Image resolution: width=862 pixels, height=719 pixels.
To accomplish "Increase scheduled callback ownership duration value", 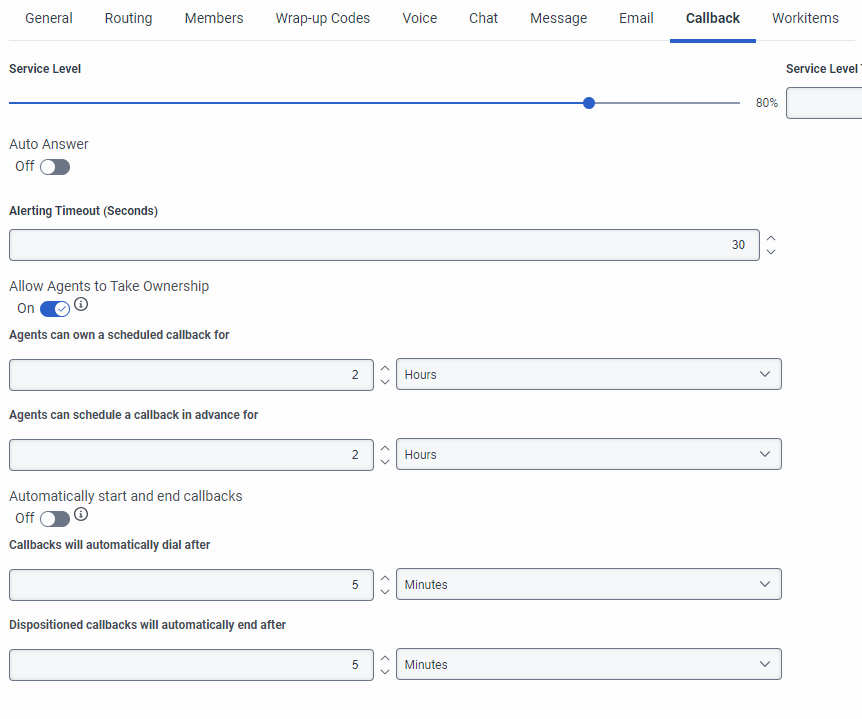I will 385,367.
